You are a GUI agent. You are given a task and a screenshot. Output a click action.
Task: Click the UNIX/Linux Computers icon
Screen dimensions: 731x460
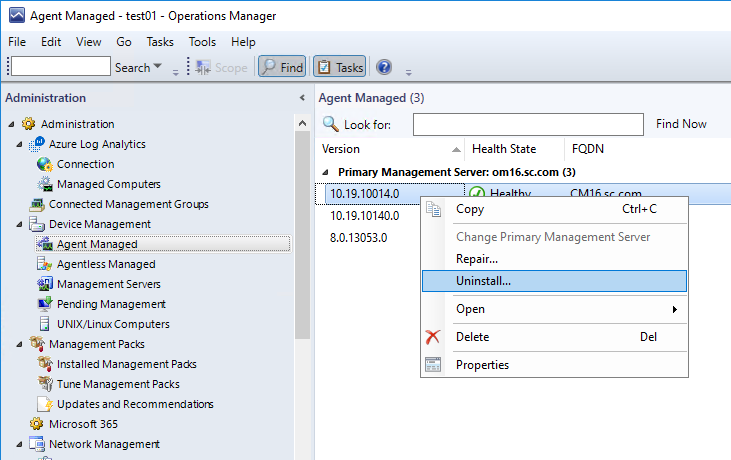[44, 324]
